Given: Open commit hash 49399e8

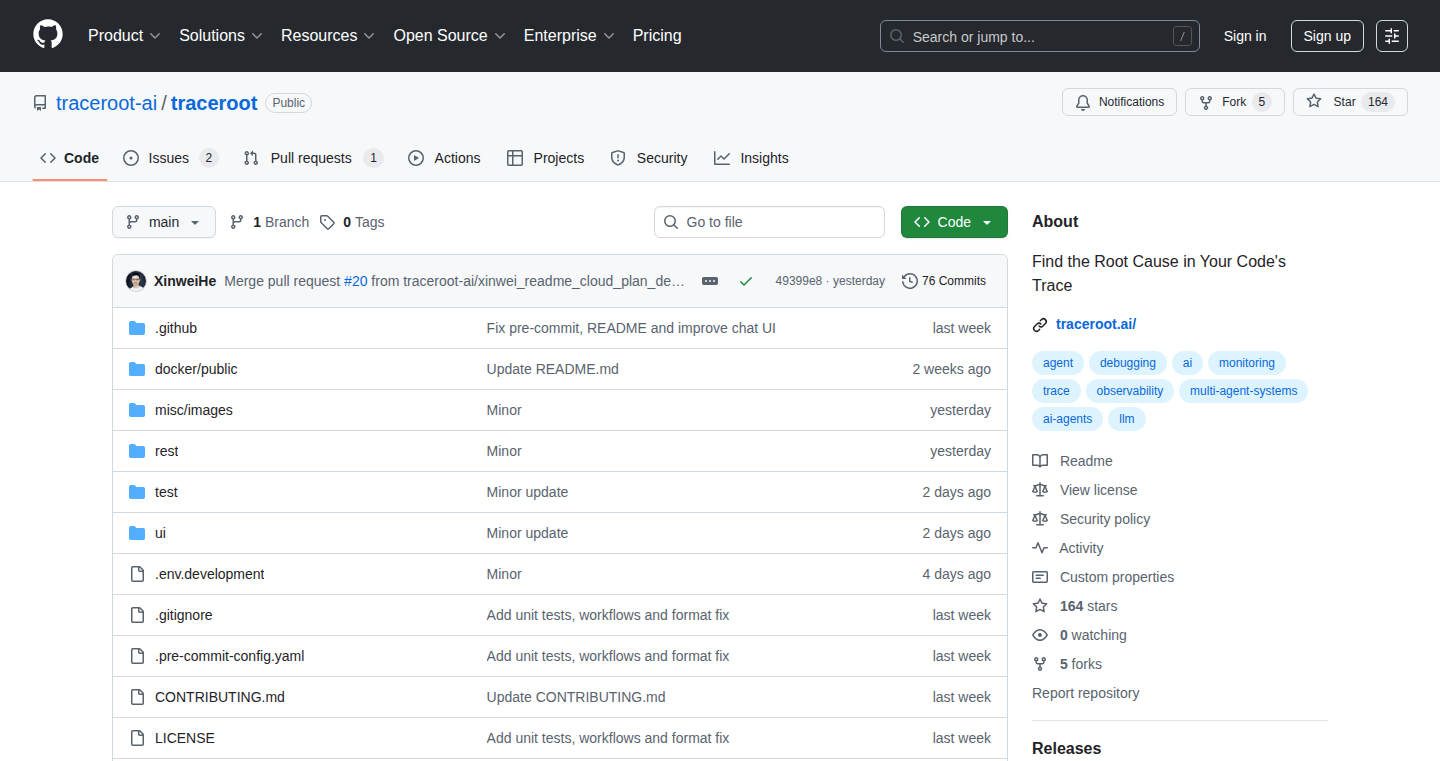Looking at the screenshot, I should (798, 281).
